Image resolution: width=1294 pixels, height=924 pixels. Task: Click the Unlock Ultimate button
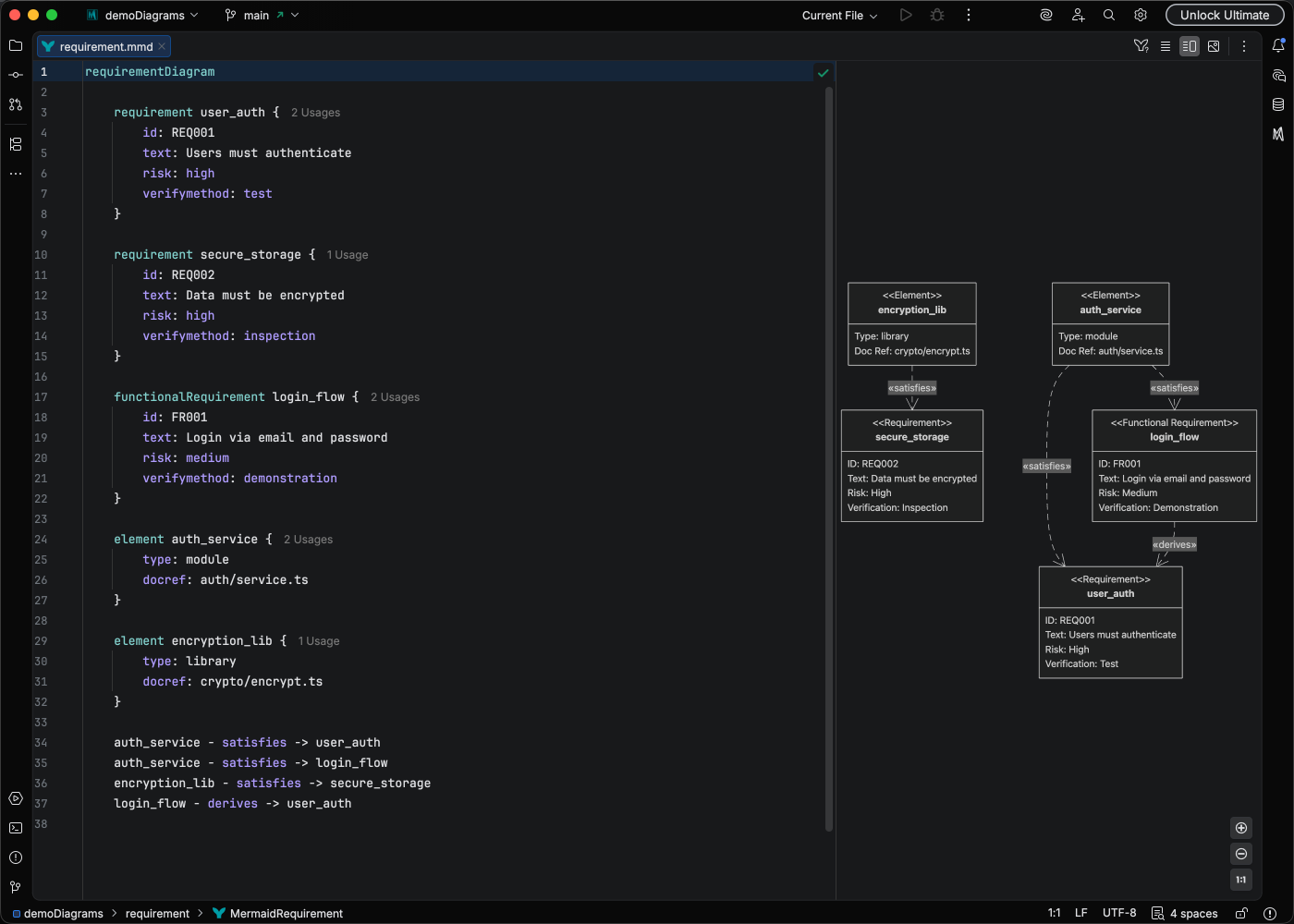click(x=1224, y=15)
